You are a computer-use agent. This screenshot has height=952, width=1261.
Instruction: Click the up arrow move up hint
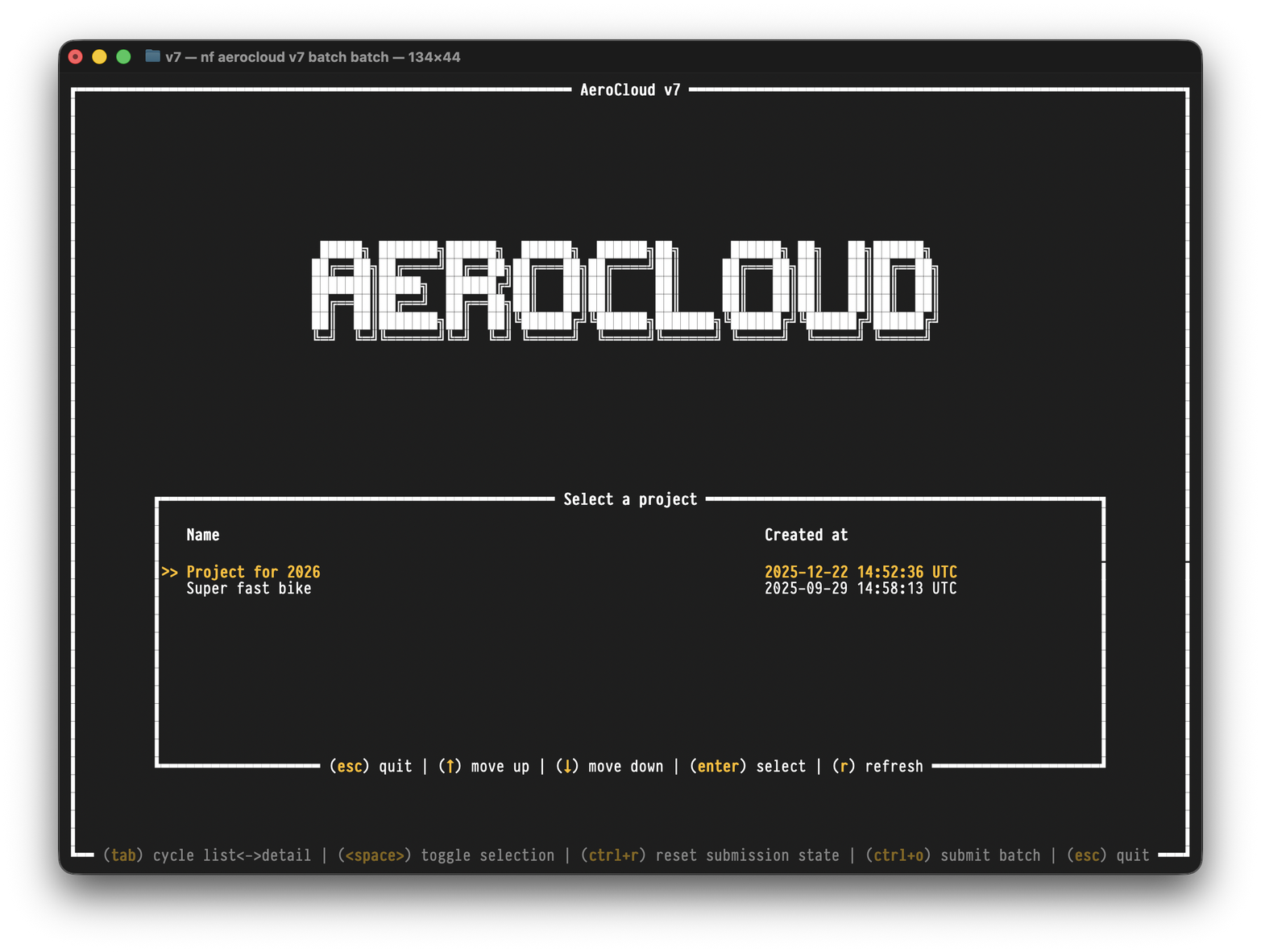point(483,766)
